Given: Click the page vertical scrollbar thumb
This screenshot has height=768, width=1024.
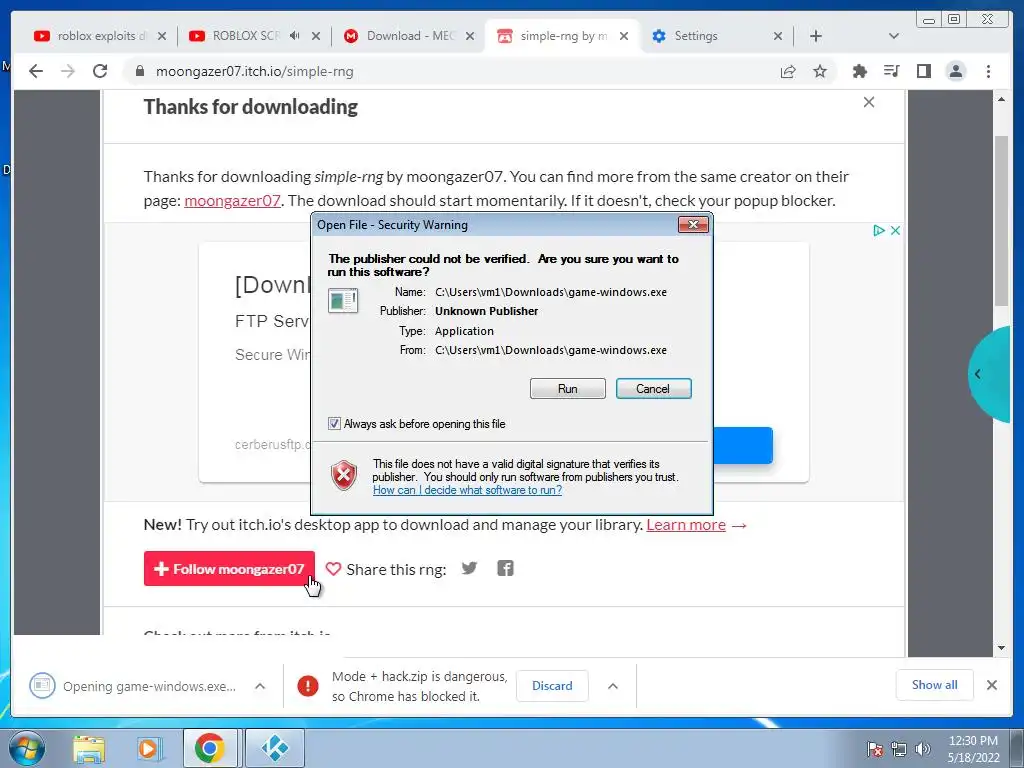Looking at the screenshot, I should (x=1002, y=221).
